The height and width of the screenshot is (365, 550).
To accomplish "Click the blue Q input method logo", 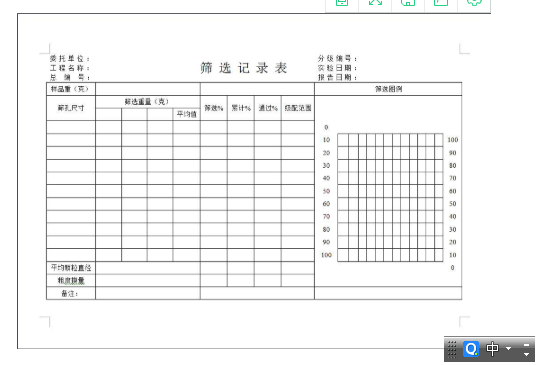I will click(x=471, y=349).
